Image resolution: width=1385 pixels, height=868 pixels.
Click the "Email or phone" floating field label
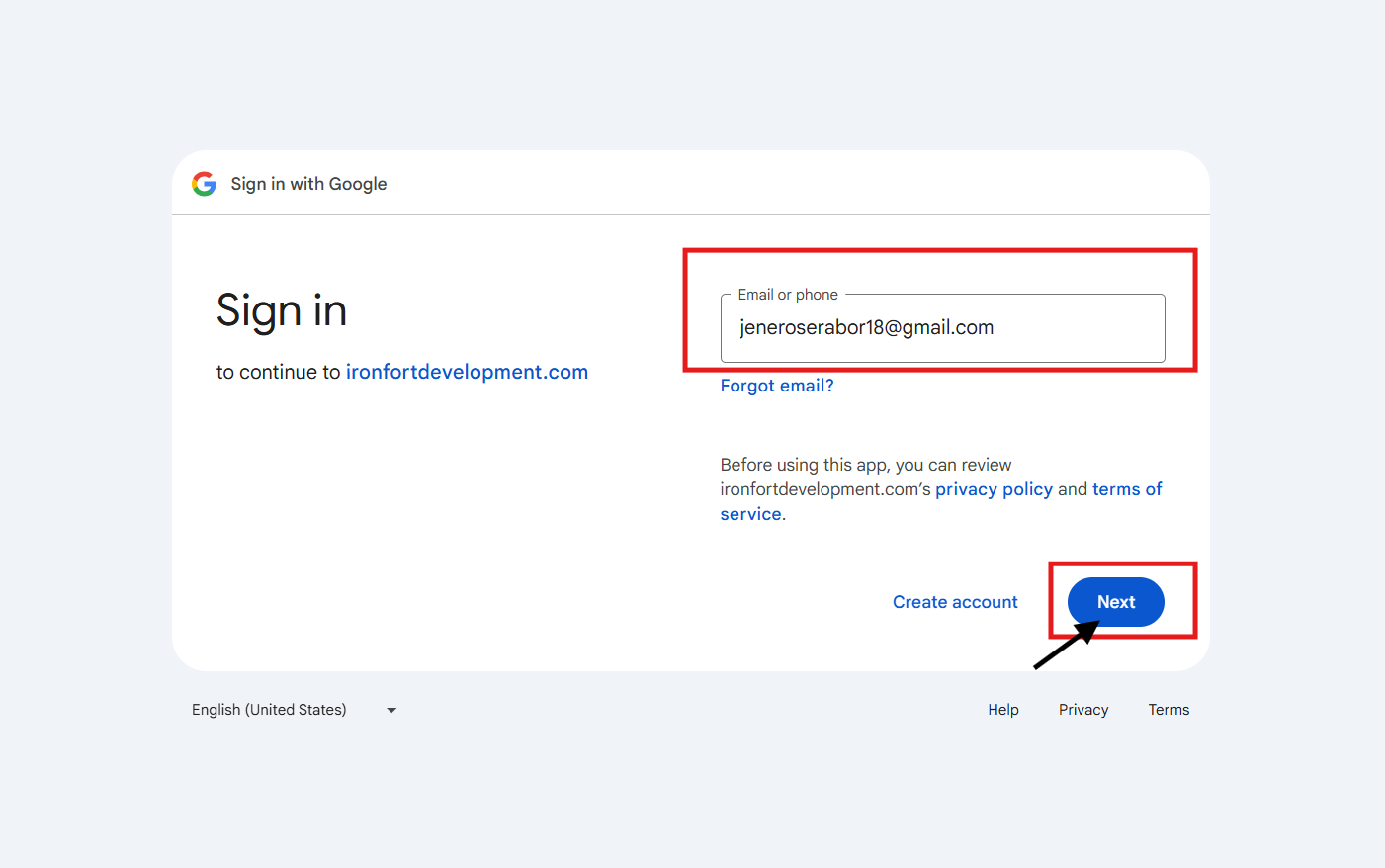[787, 295]
